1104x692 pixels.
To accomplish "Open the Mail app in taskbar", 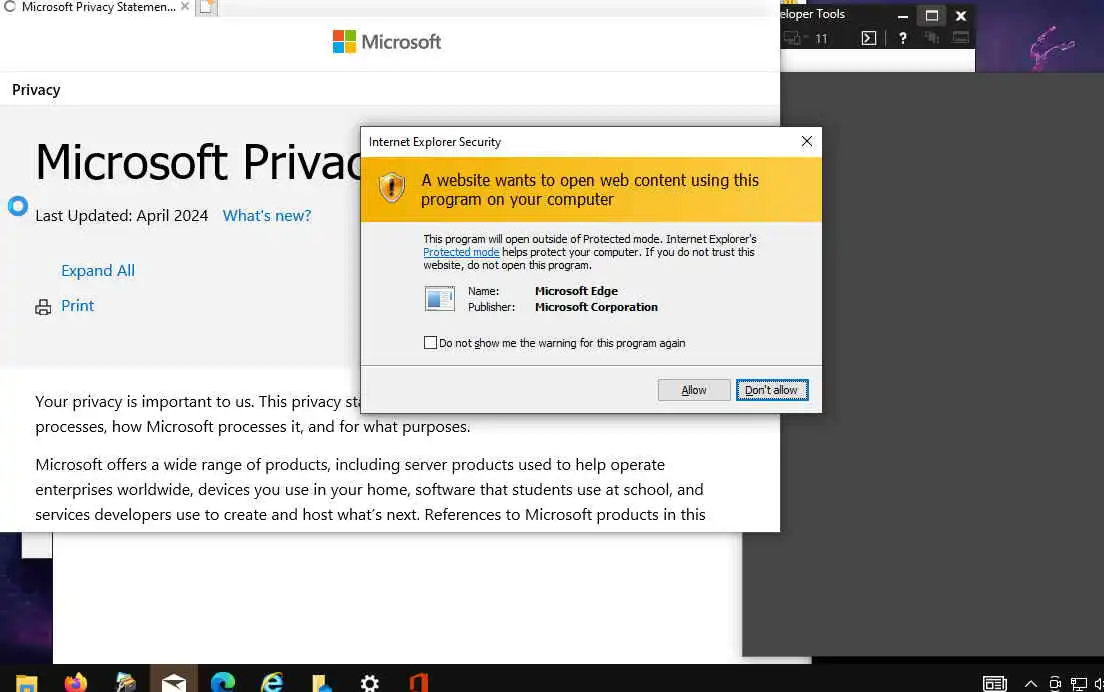I will pos(174,681).
